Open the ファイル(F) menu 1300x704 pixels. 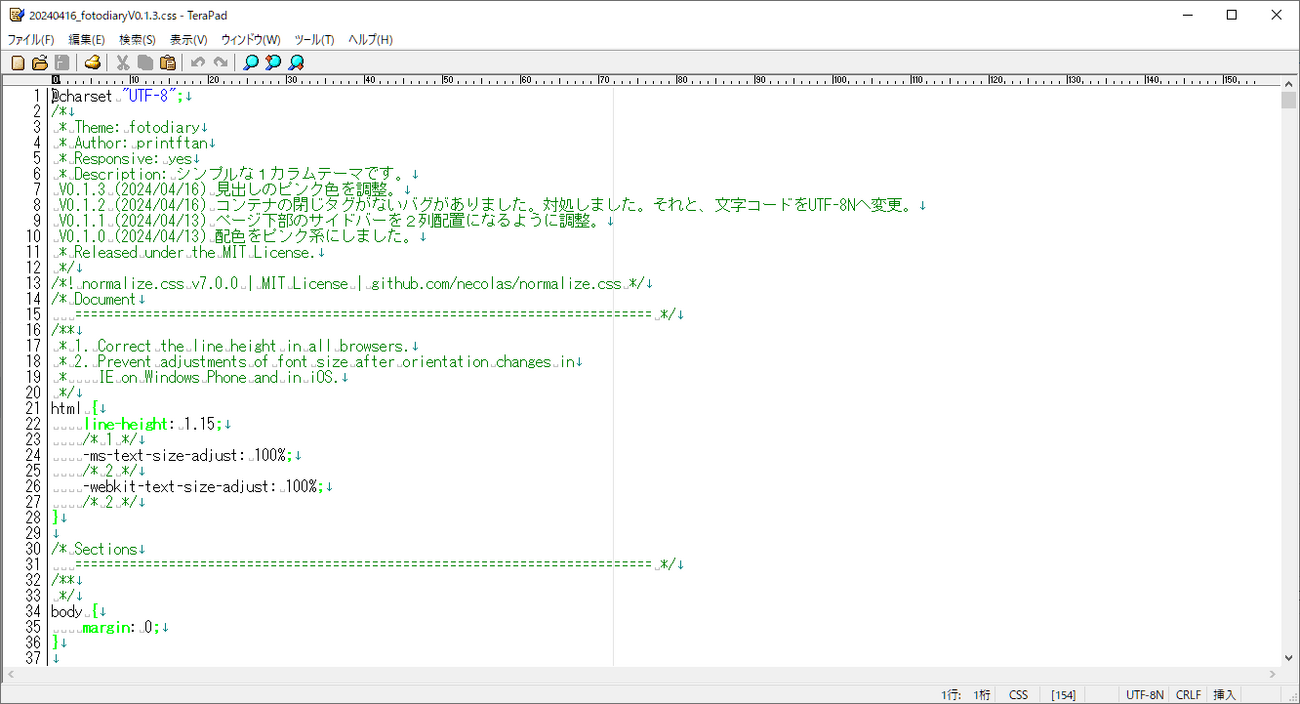(x=31, y=39)
